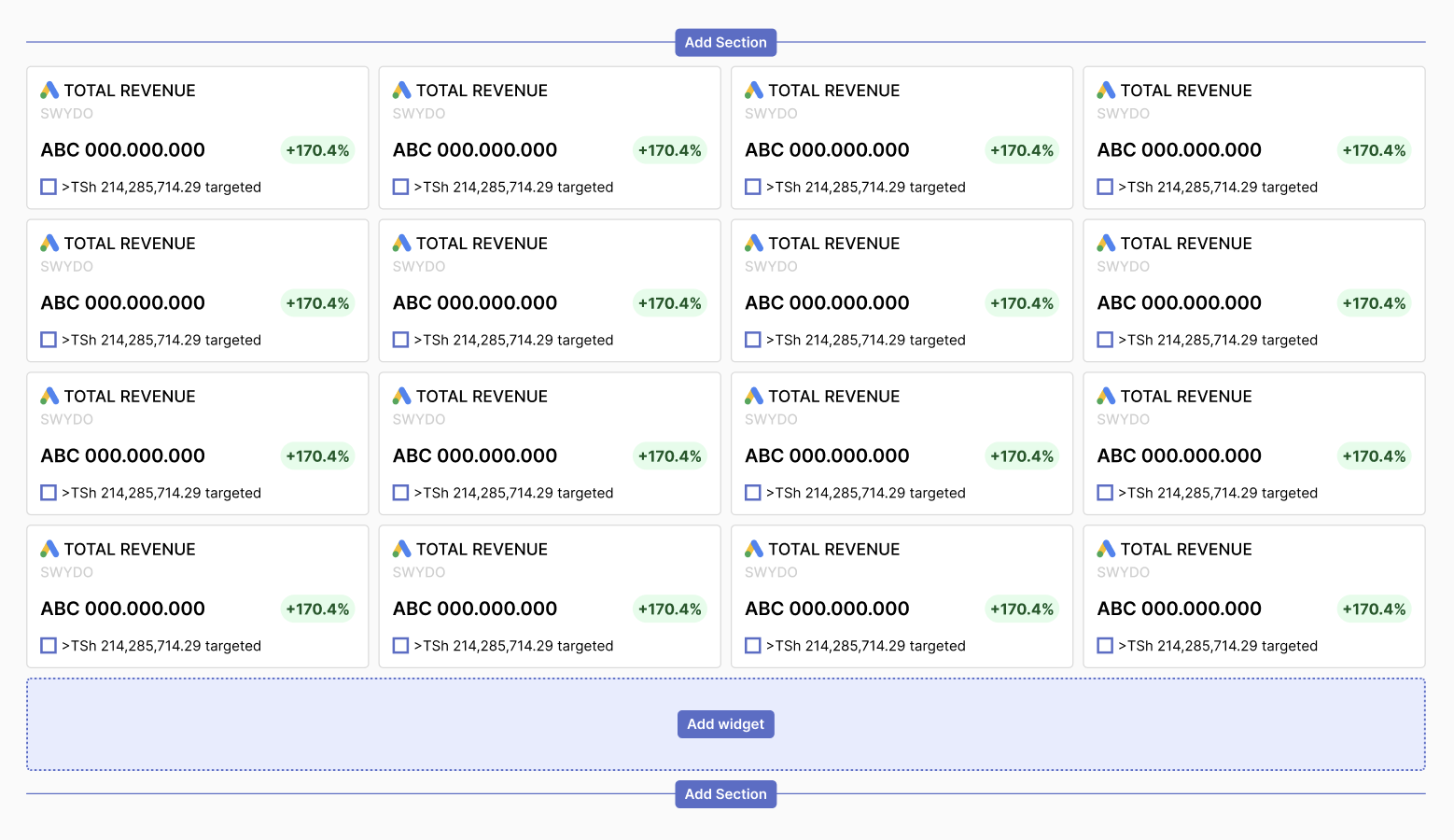
Task: Tick the target checkbox in row 3, column 2 card
Action: point(400,493)
